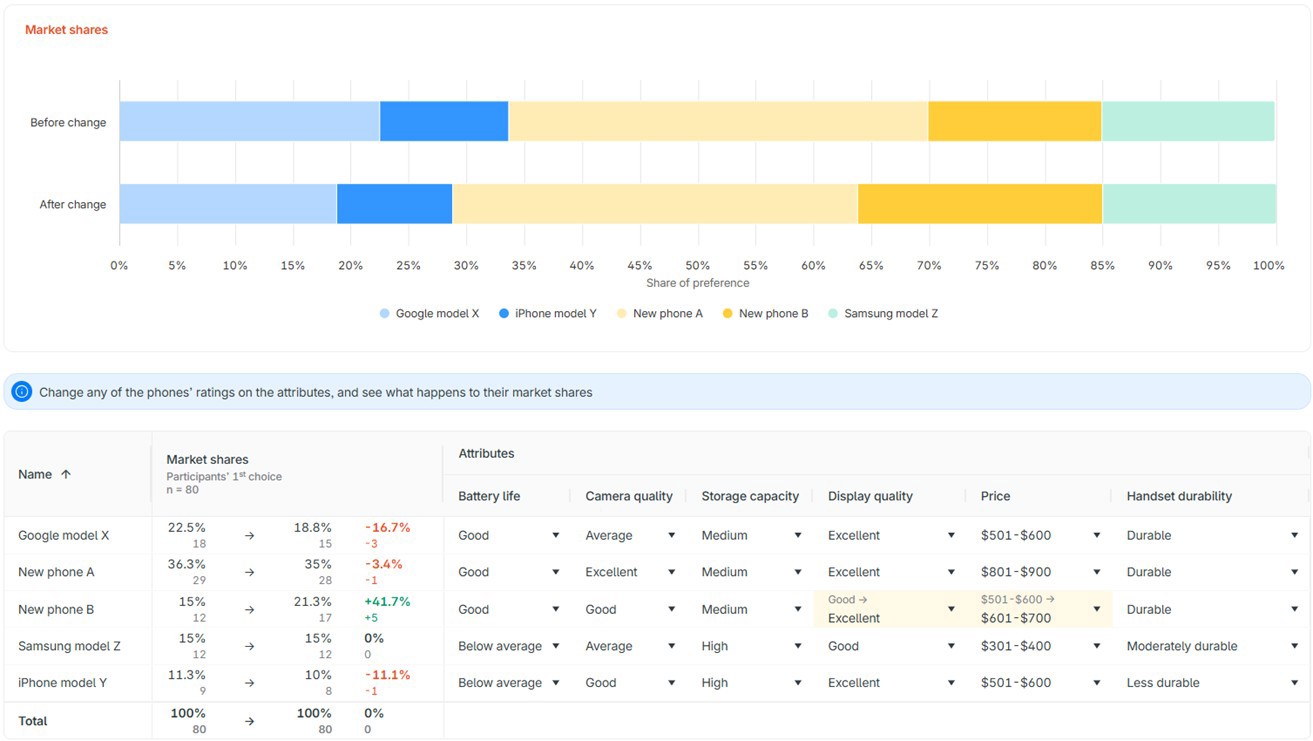
Task: Change Samsung model Z Handset durability dropdown
Action: coord(1294,647)
